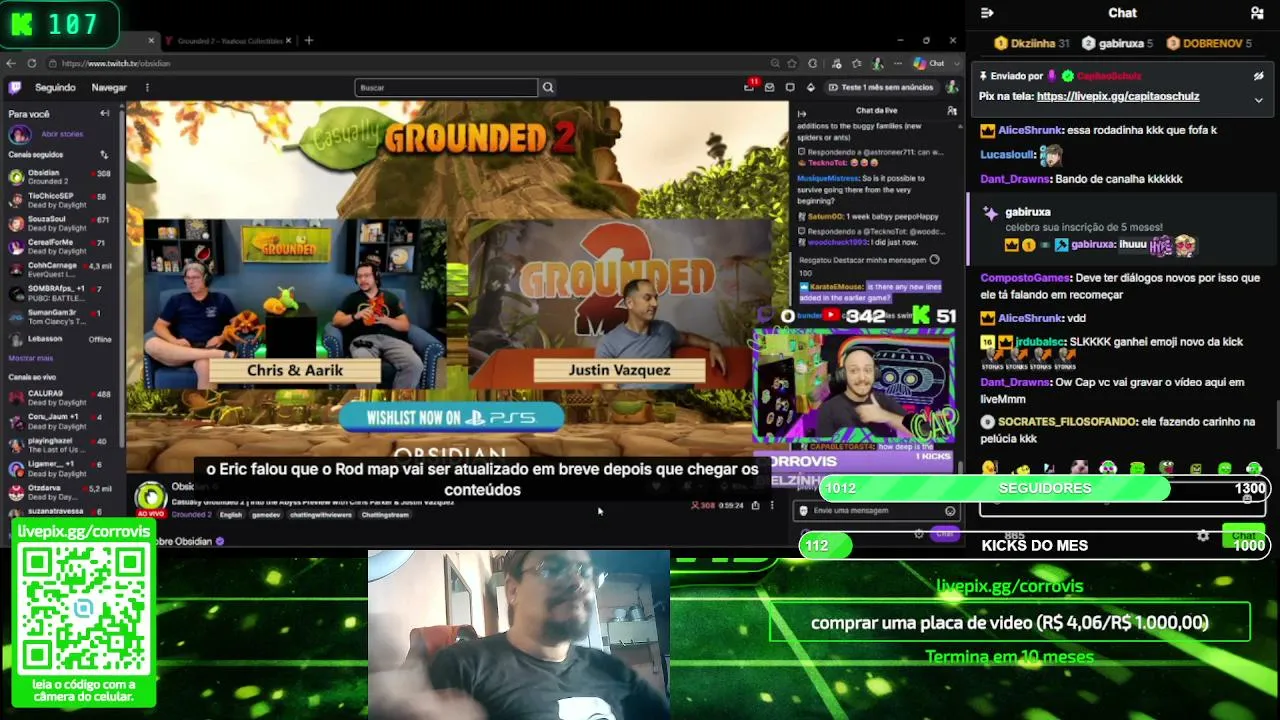
Task: Switch to the Grounded 2 – Yaahoui Collectibles tab
Action: [227, 41]
